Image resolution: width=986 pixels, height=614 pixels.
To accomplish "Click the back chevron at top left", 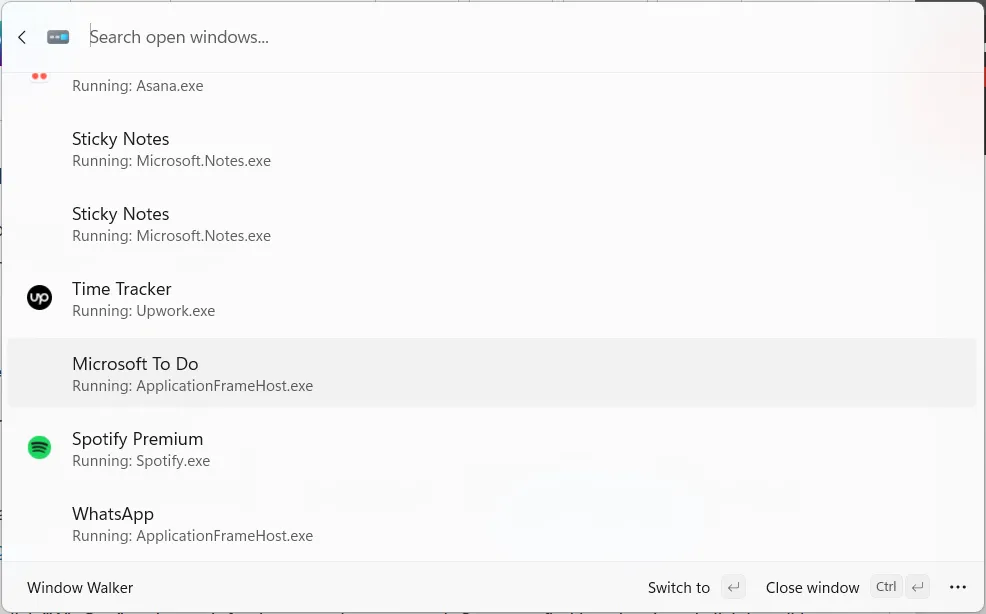I will point(21,37).
